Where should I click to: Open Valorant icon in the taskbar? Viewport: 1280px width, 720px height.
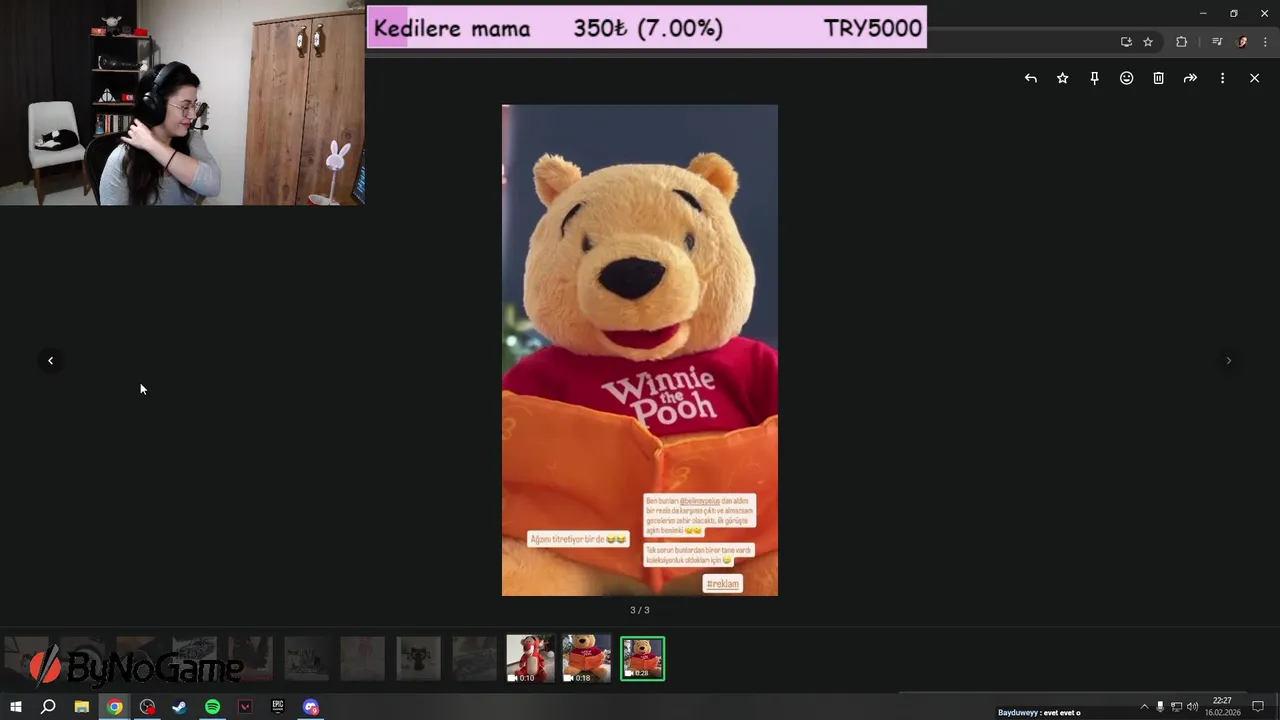245,707
